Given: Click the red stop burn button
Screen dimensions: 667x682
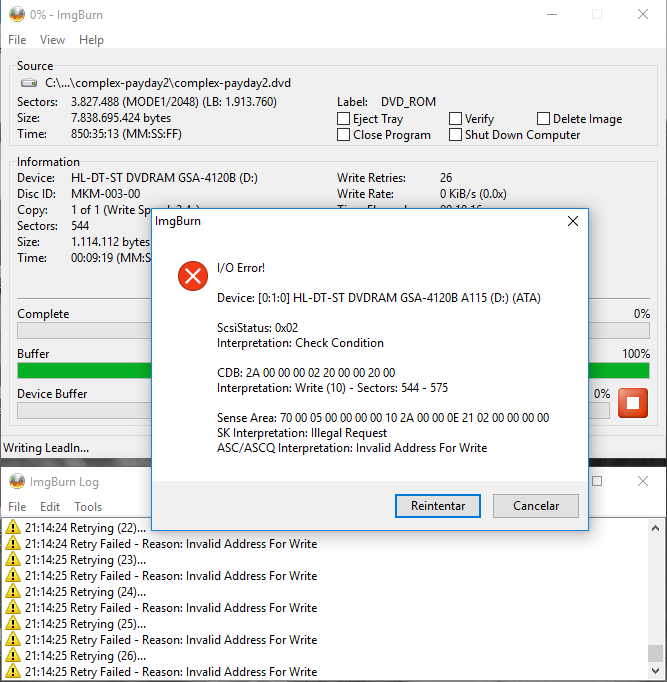Looking at the screenshot, I should pos(633,403).
